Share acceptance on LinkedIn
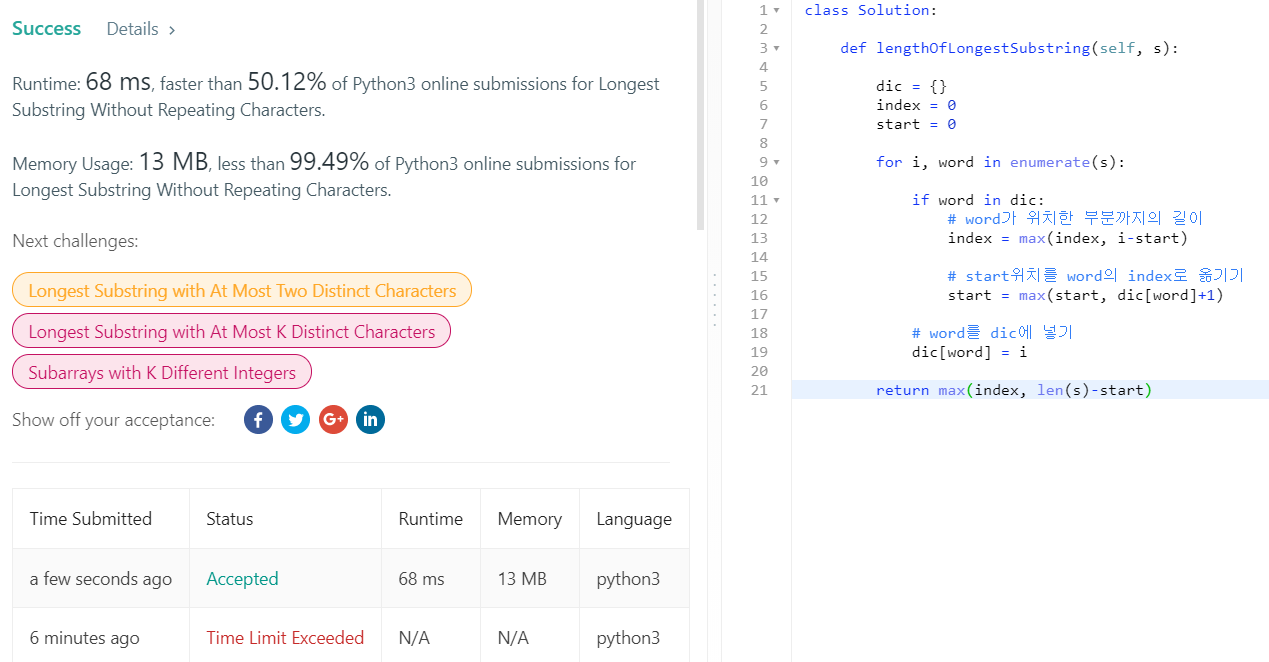 (370, 420)
